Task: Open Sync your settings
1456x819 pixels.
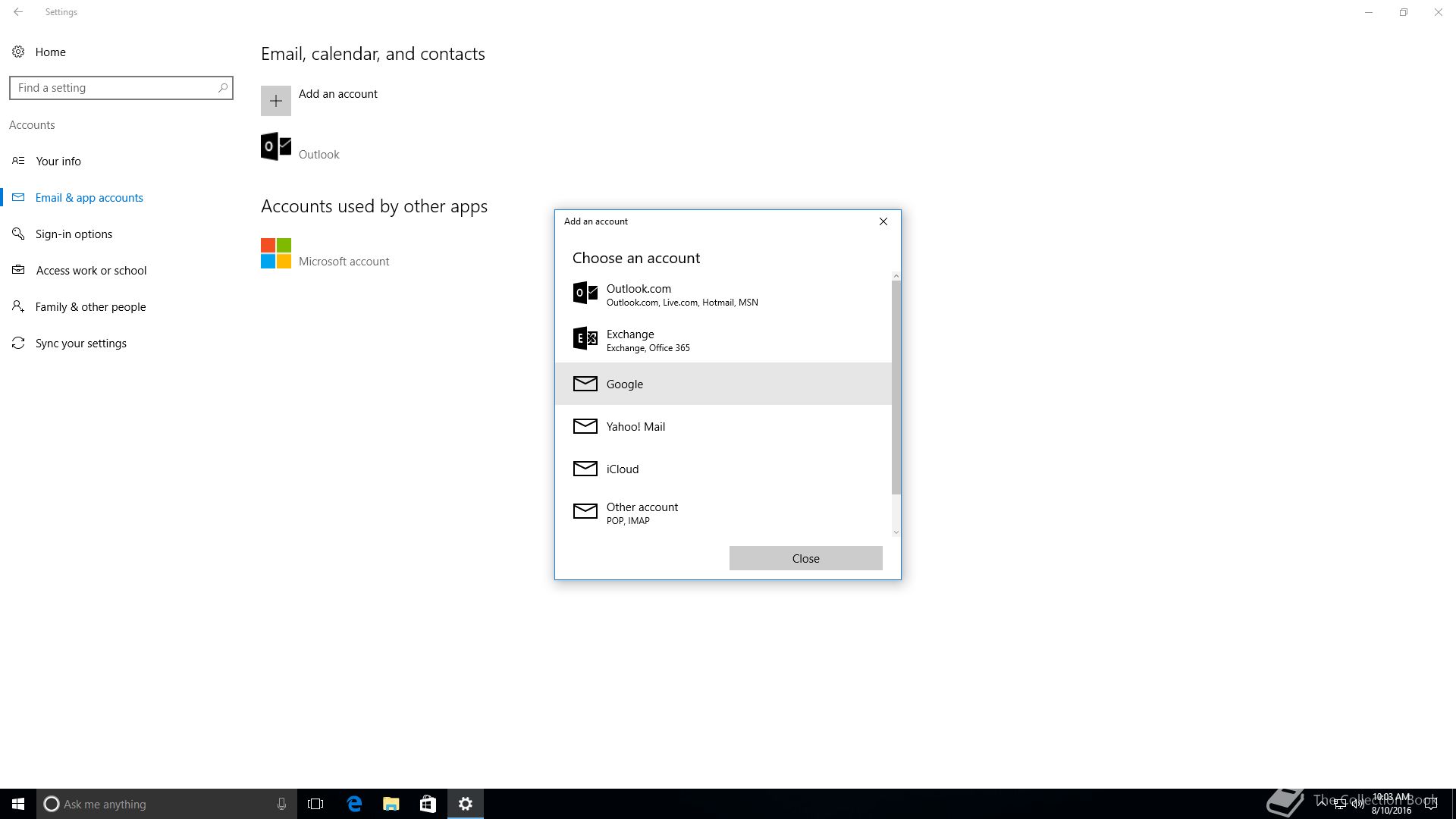Action: tap(81, 343)
